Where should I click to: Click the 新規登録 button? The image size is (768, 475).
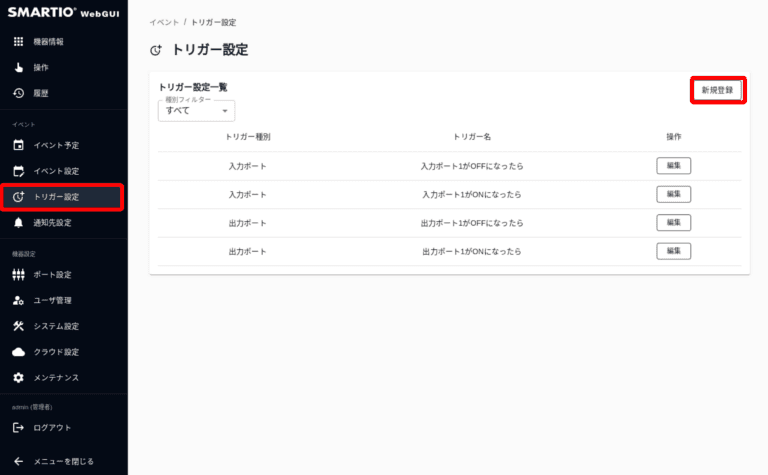pyautogui.click(x=718, y=90)
